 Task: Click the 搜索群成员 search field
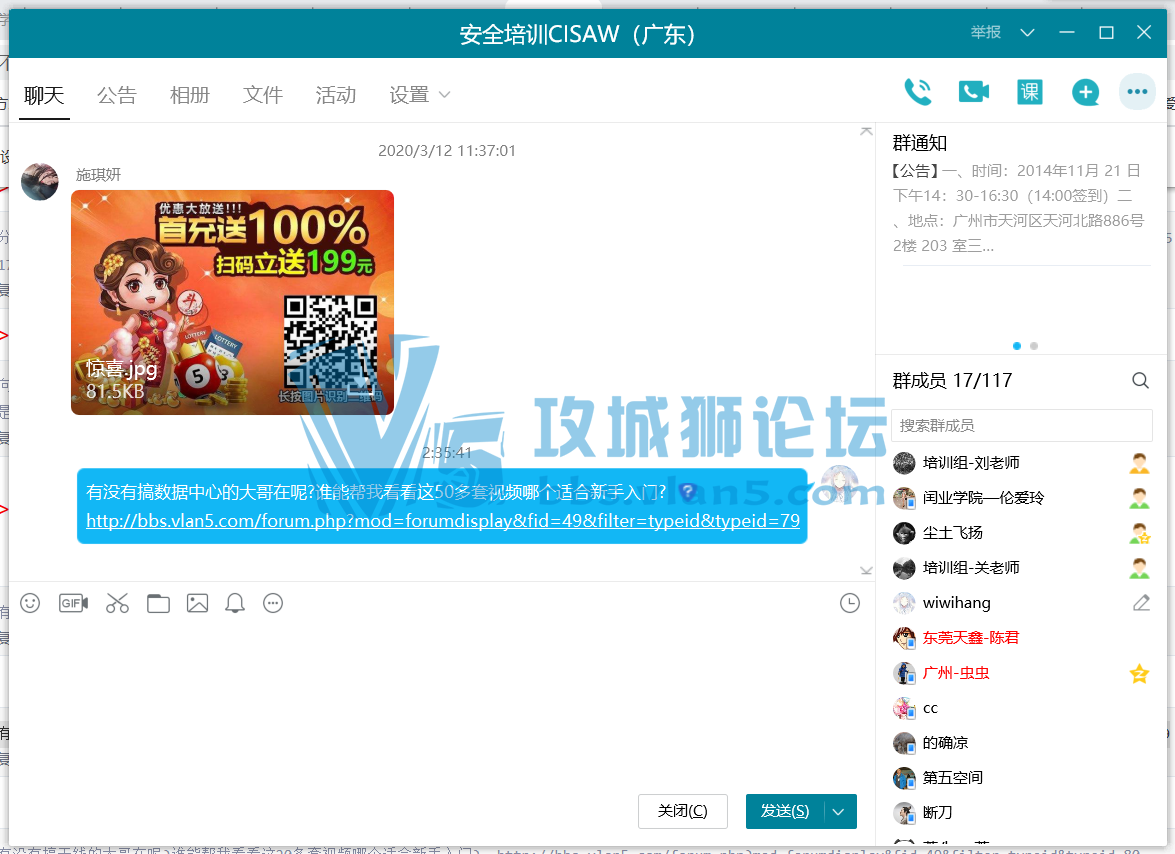[1020, 425]
